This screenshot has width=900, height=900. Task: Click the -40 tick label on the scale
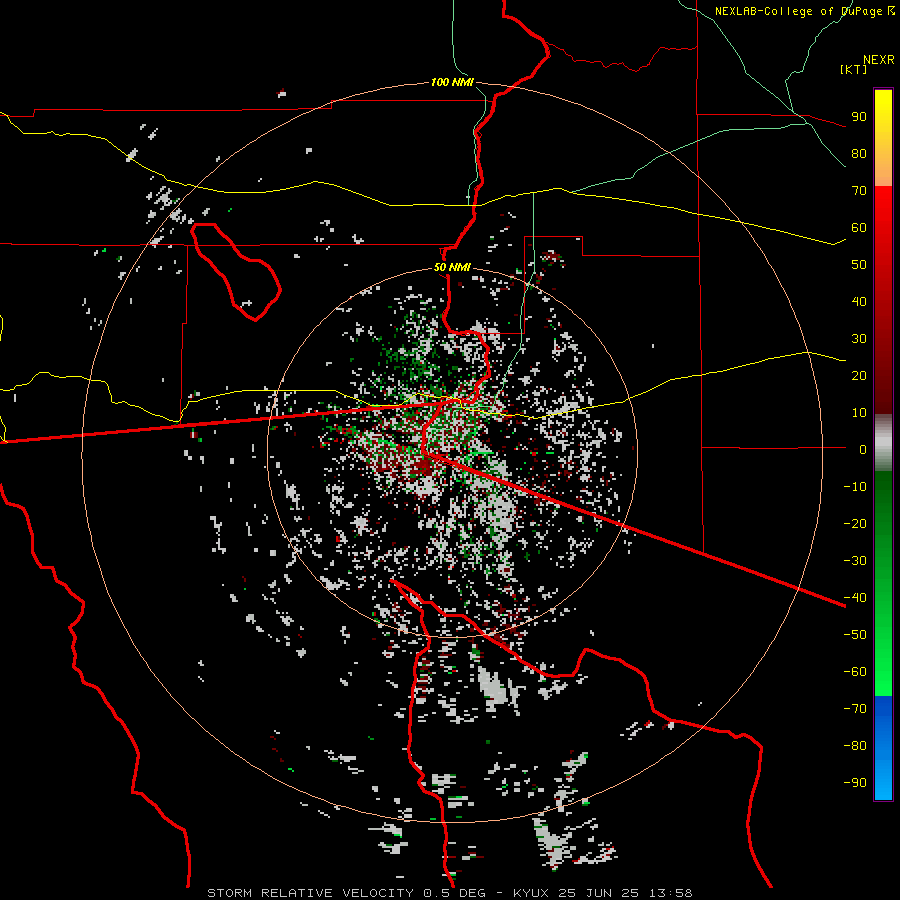click(x=855, y=598)
